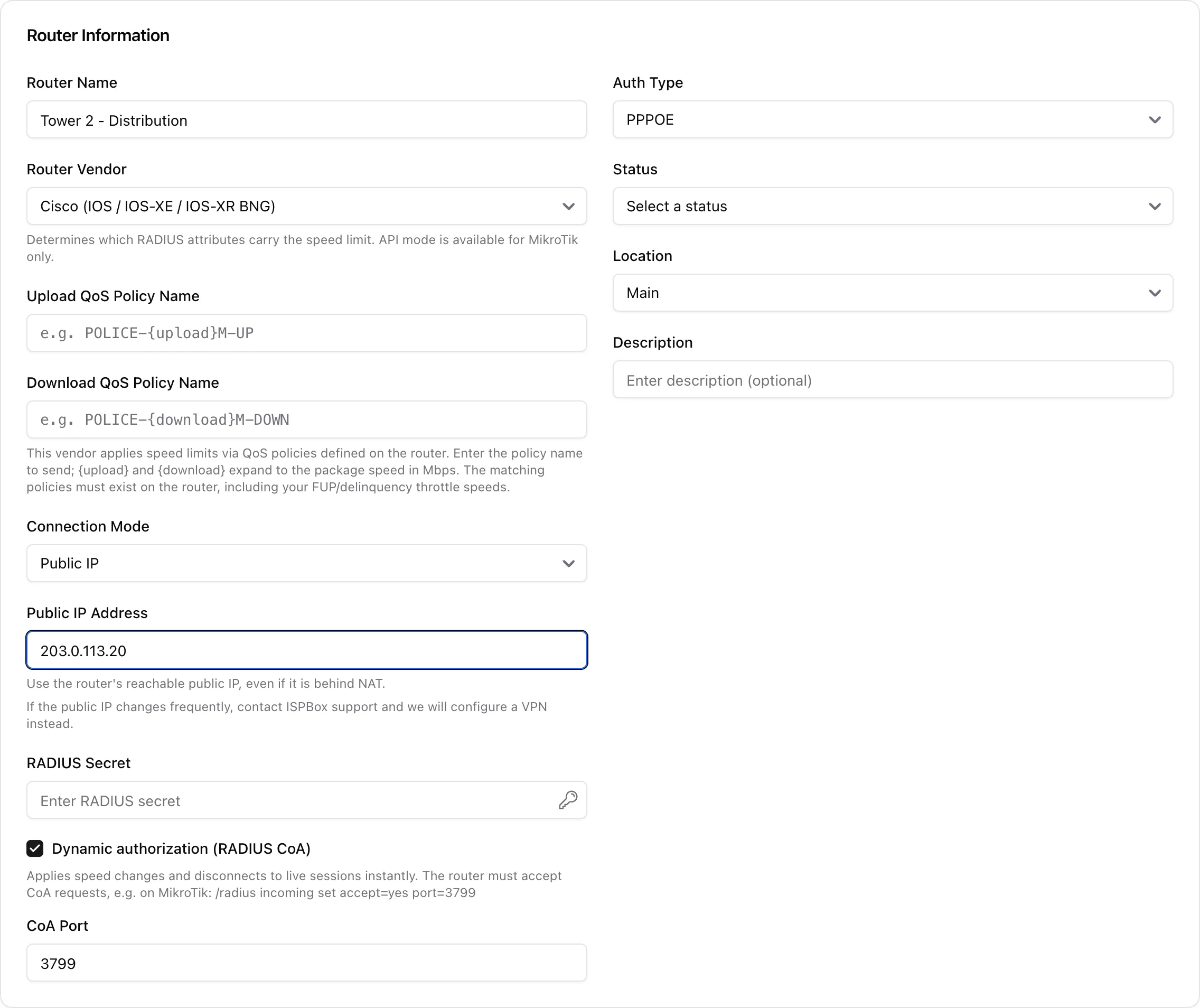Image resolution: width=1200 pixels, height=1008 pixels.
Task: Click the 'Public IP Address' label
Action: (x=88, y=613)
